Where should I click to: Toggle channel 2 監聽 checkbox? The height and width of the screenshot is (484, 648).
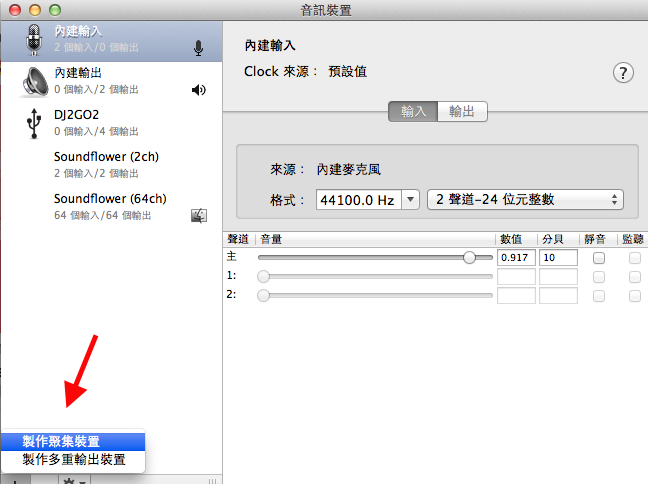pos(635,296)
